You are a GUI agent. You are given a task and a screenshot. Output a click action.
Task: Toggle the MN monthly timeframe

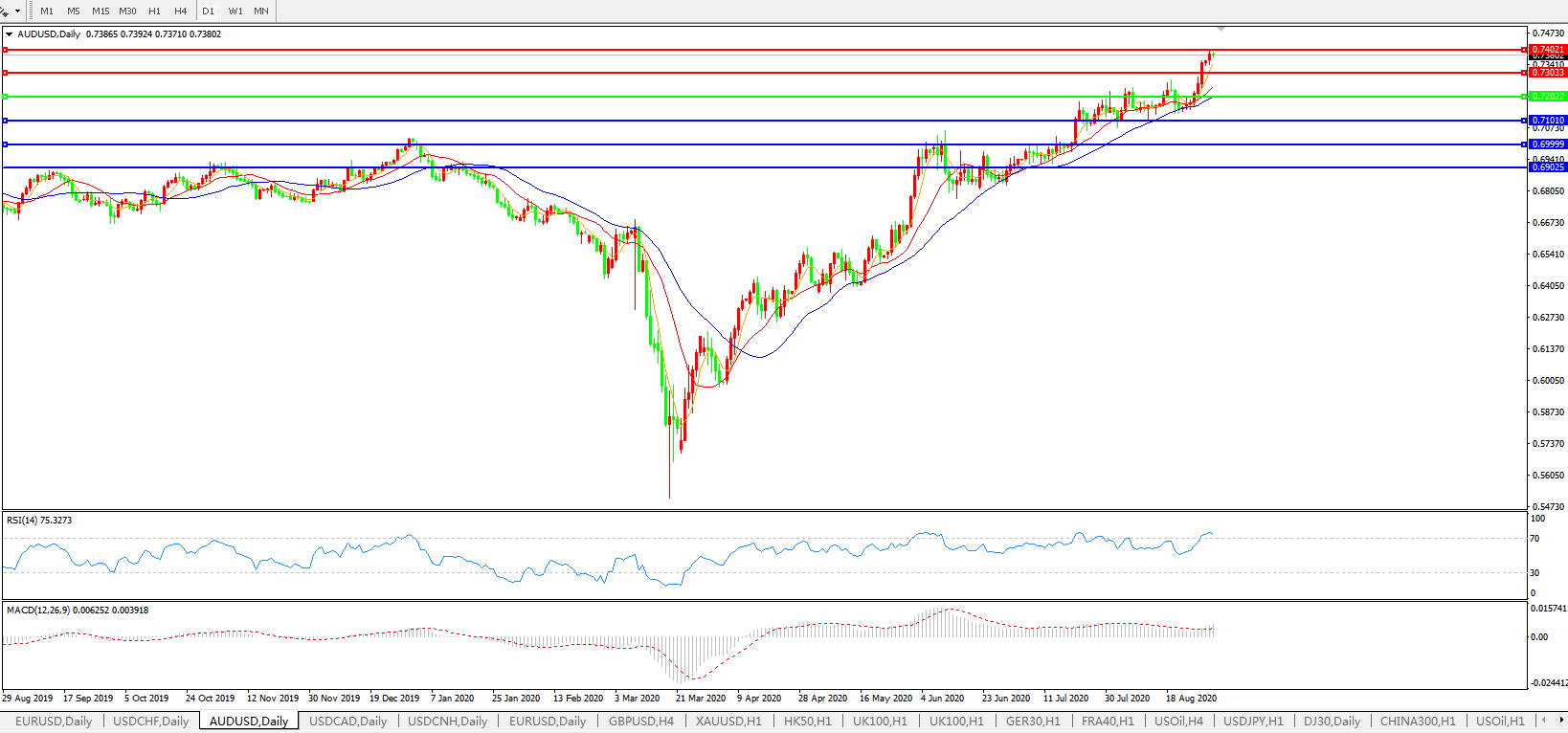[261, 11]
